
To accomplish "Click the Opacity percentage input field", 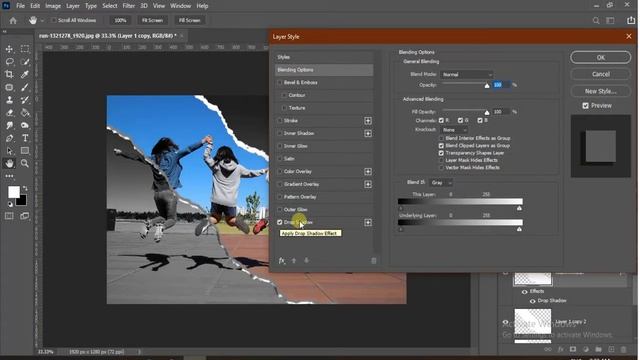I will point(501,85).
